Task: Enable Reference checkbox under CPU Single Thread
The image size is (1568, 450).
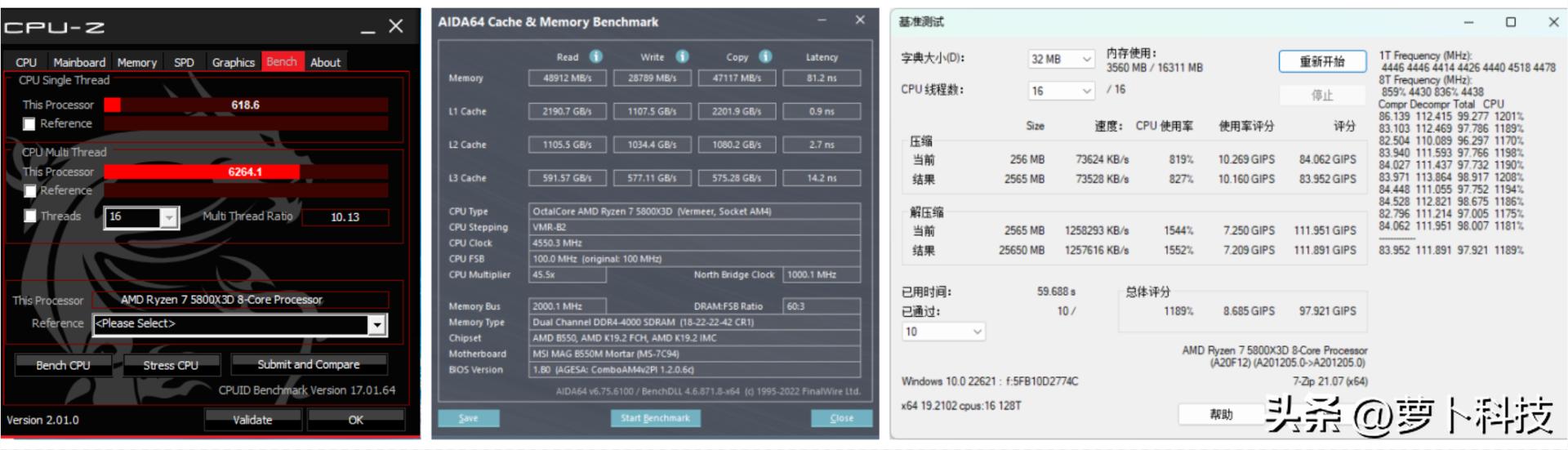Action: click(x=29, y=124)
